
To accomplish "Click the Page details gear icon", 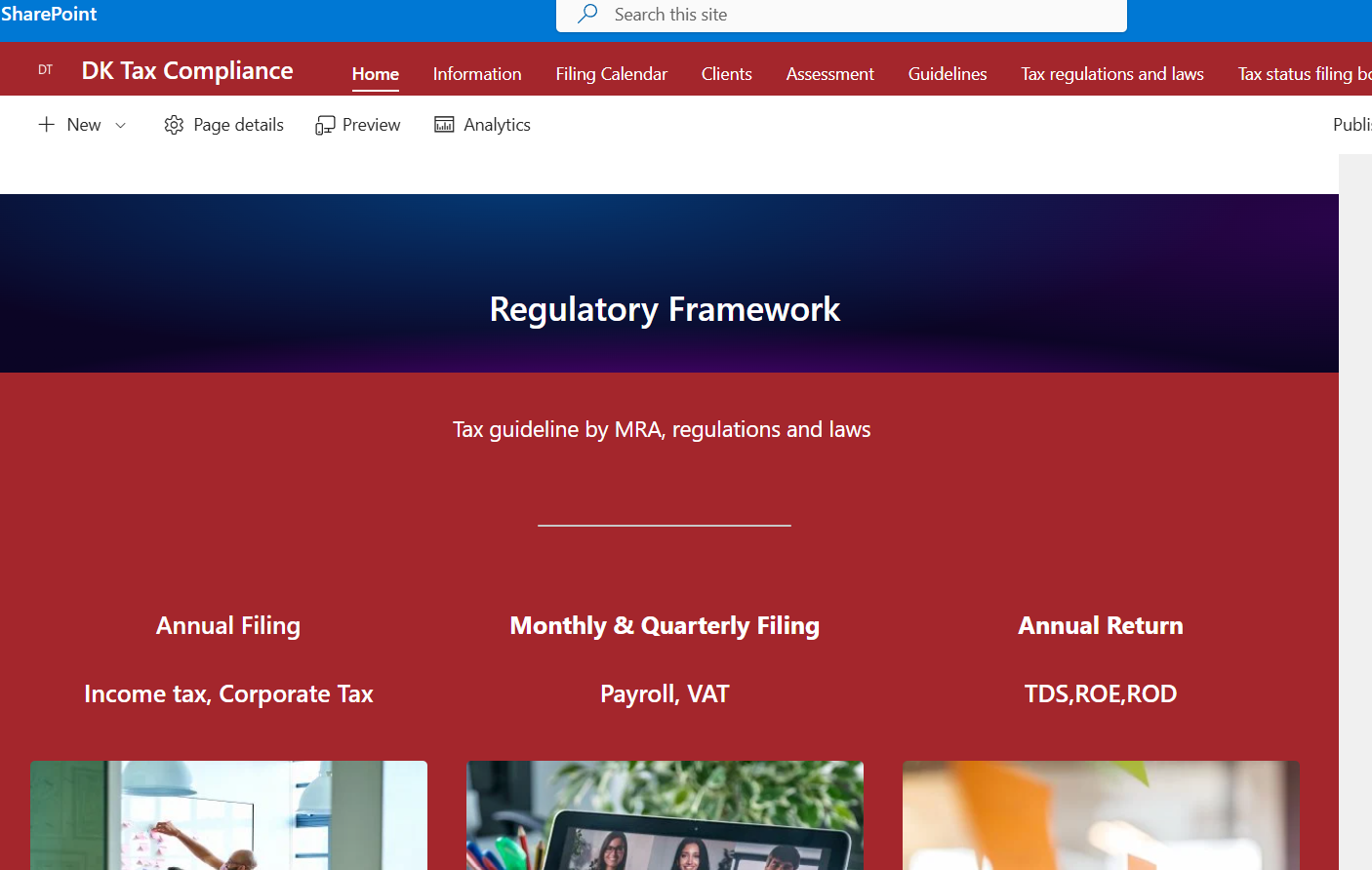I will 174,125.
